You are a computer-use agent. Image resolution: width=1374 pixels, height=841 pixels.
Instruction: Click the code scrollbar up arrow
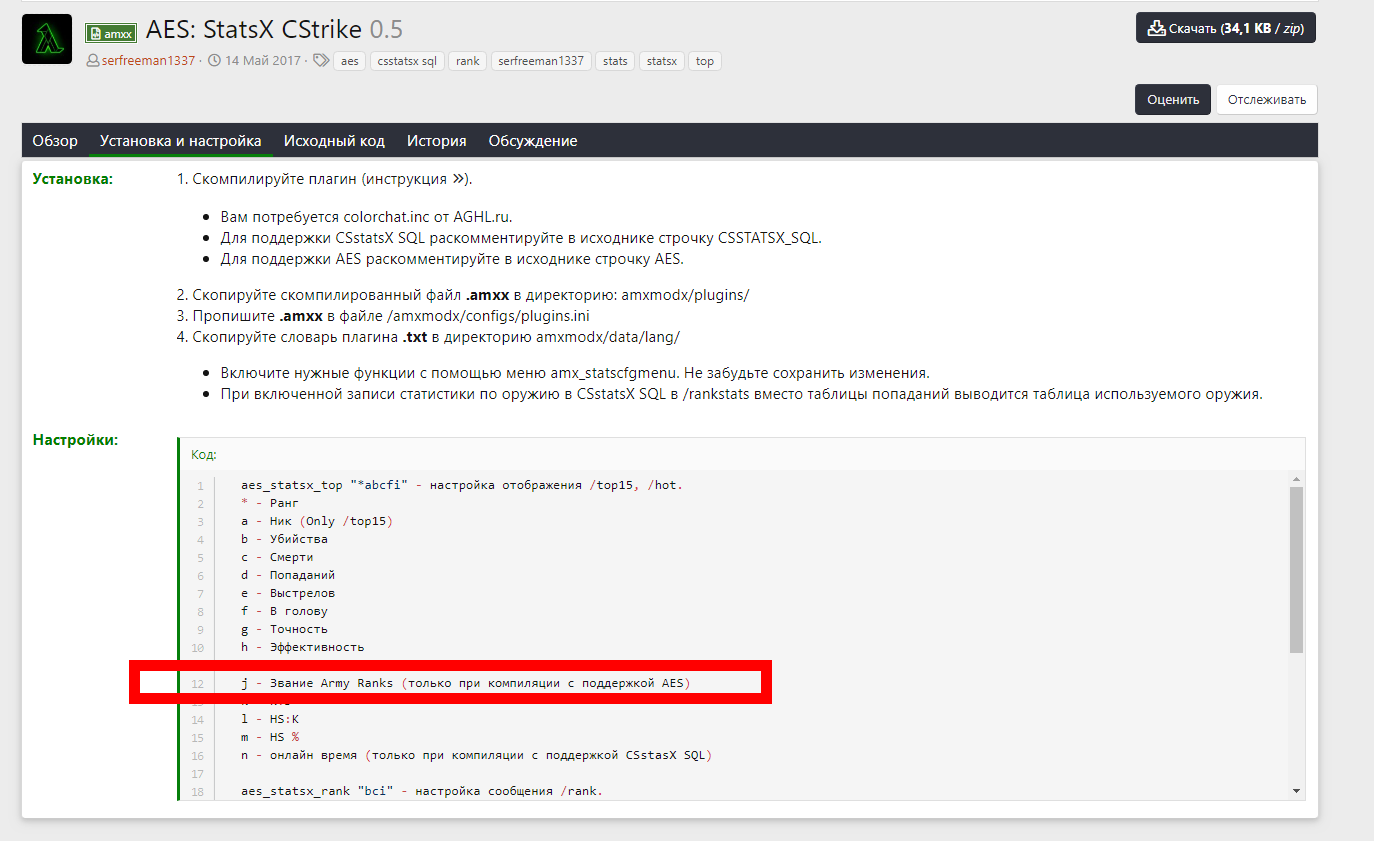click(1297, 479)
